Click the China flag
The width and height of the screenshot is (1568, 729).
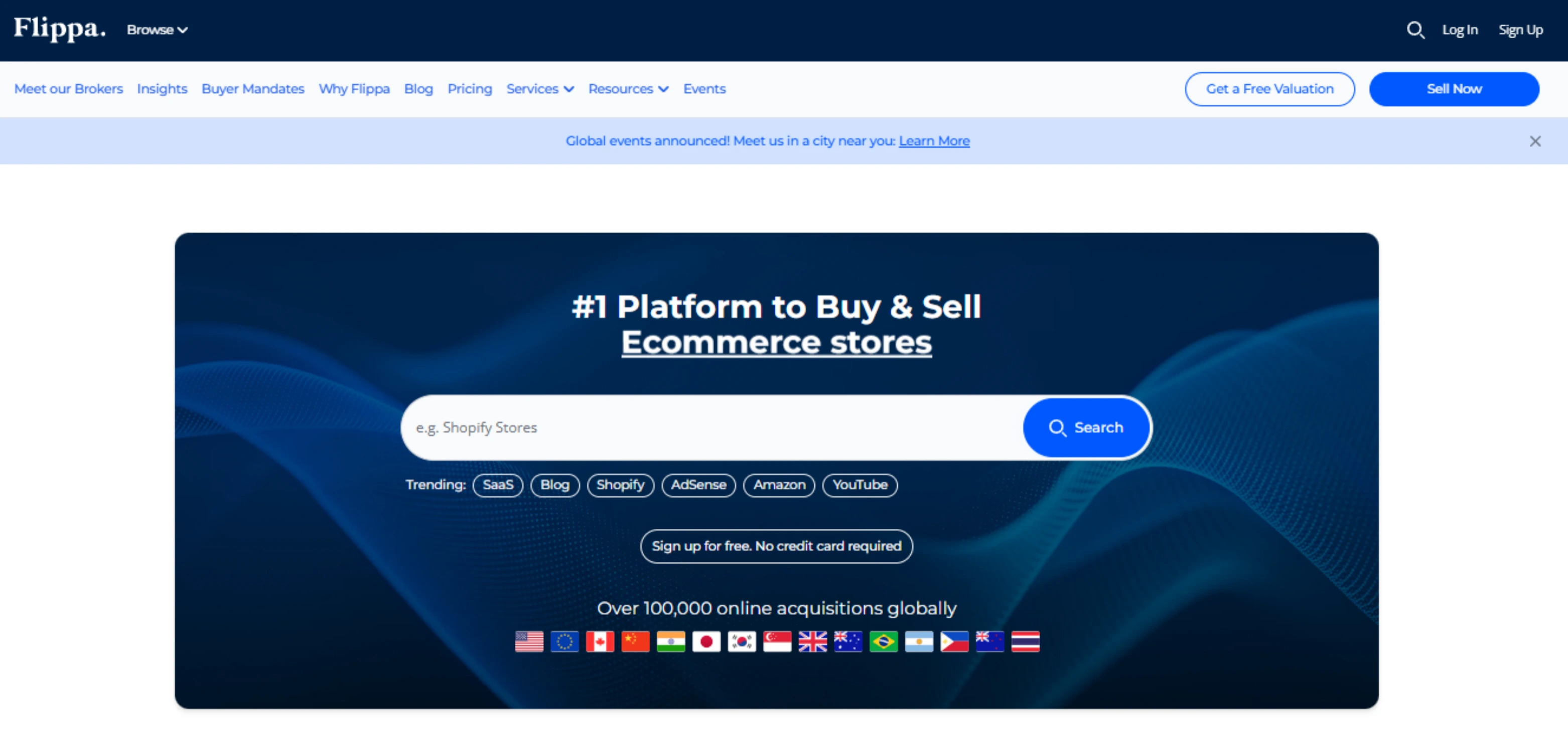point(635,641)
